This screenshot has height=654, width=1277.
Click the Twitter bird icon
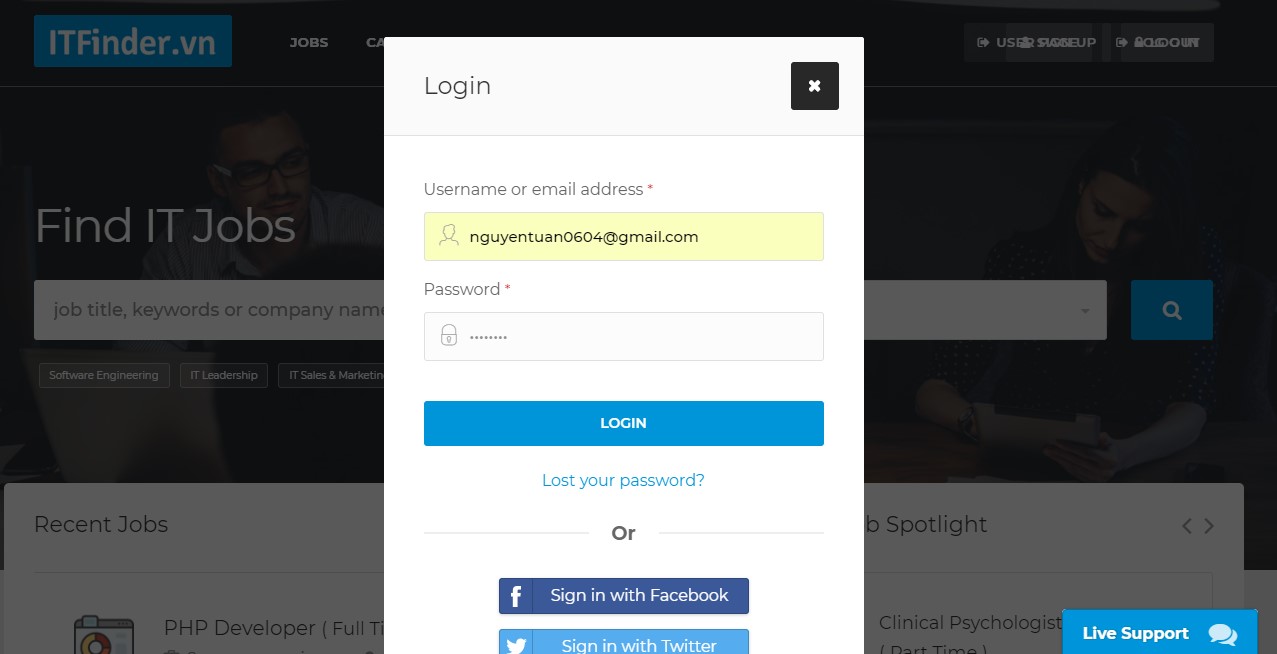point(516,645)
